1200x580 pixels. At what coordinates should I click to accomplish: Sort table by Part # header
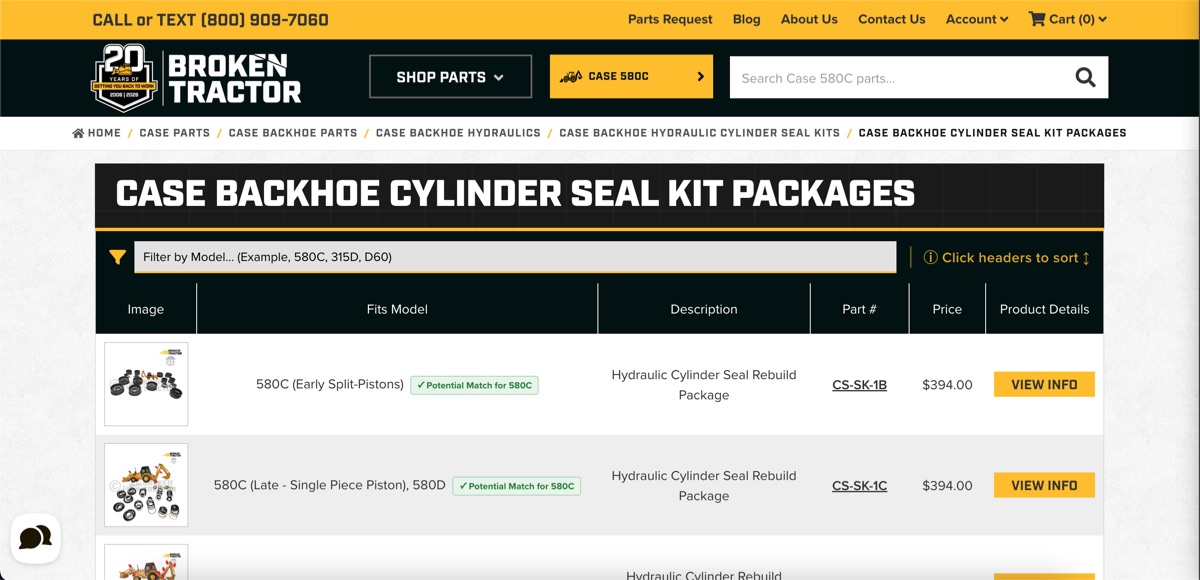pyautogui.click(x=859, y=309)
